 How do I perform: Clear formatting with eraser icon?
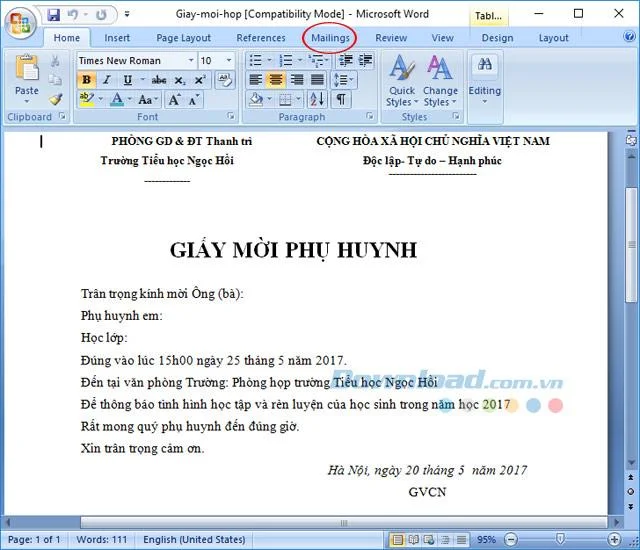coord(224,80)
